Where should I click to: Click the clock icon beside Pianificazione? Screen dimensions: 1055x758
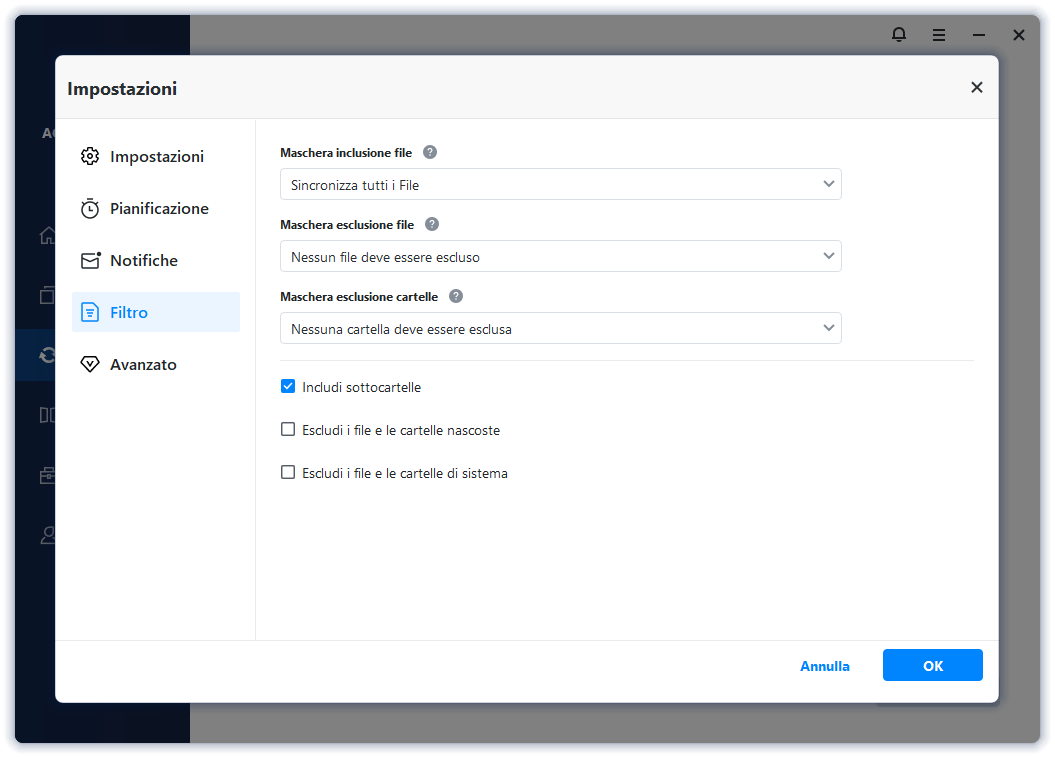pyautogui.click(x=90, y=209)
